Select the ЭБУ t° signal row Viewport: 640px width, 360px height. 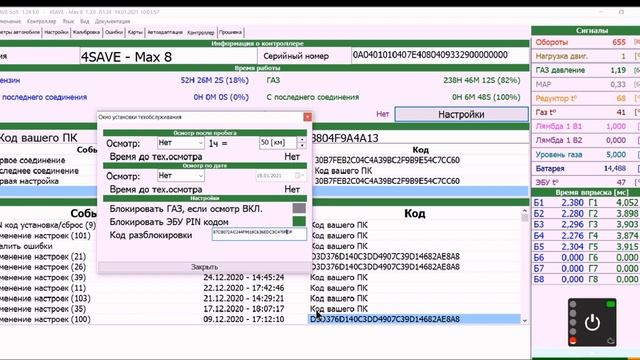pos(585,182)
